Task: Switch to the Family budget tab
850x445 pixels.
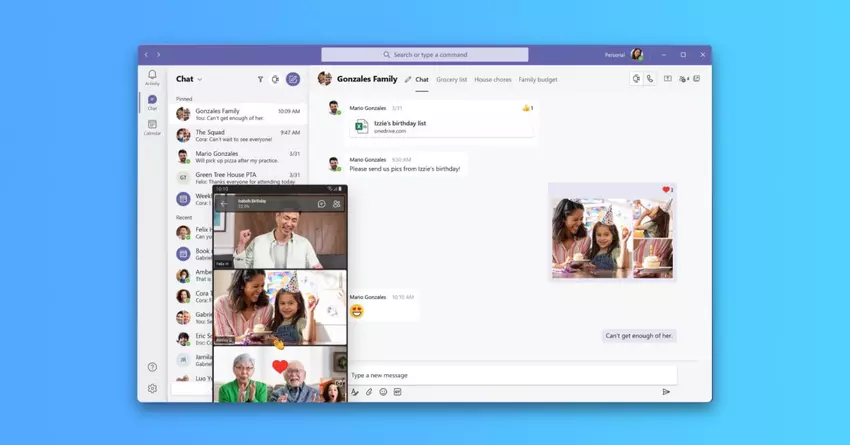Action: tap(538, 79)
